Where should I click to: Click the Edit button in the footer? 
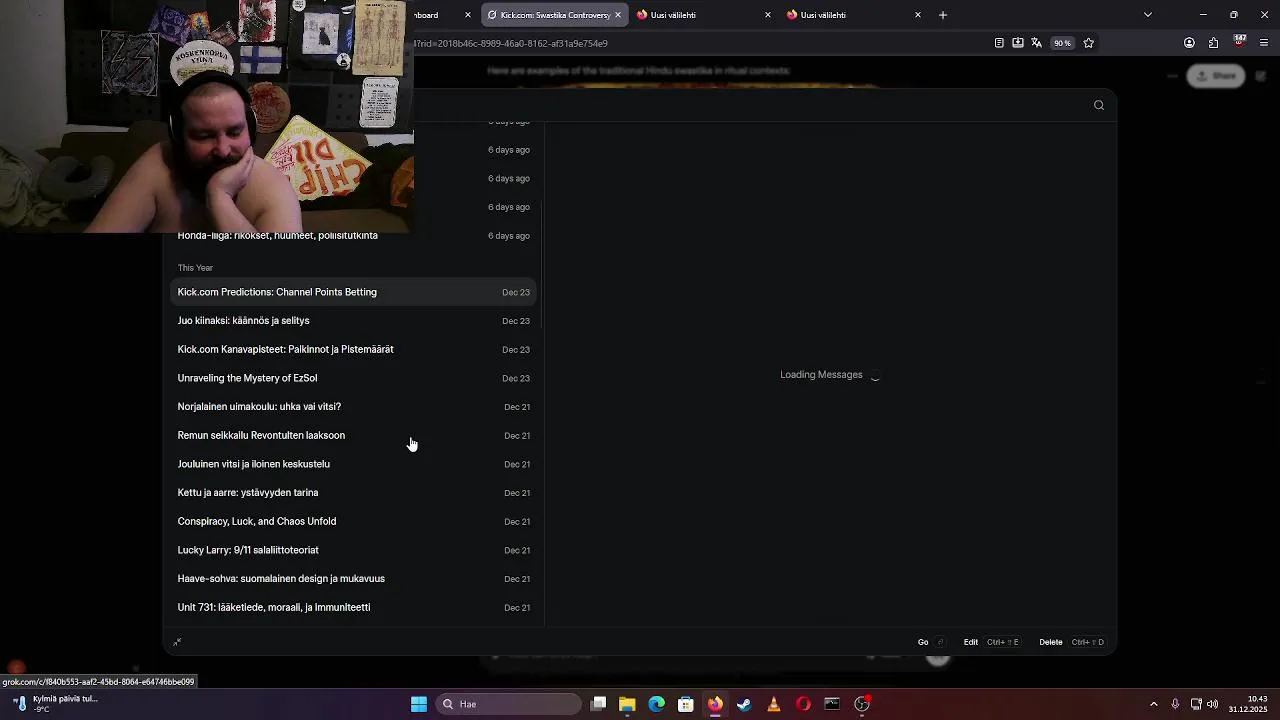tap(991, 642)
